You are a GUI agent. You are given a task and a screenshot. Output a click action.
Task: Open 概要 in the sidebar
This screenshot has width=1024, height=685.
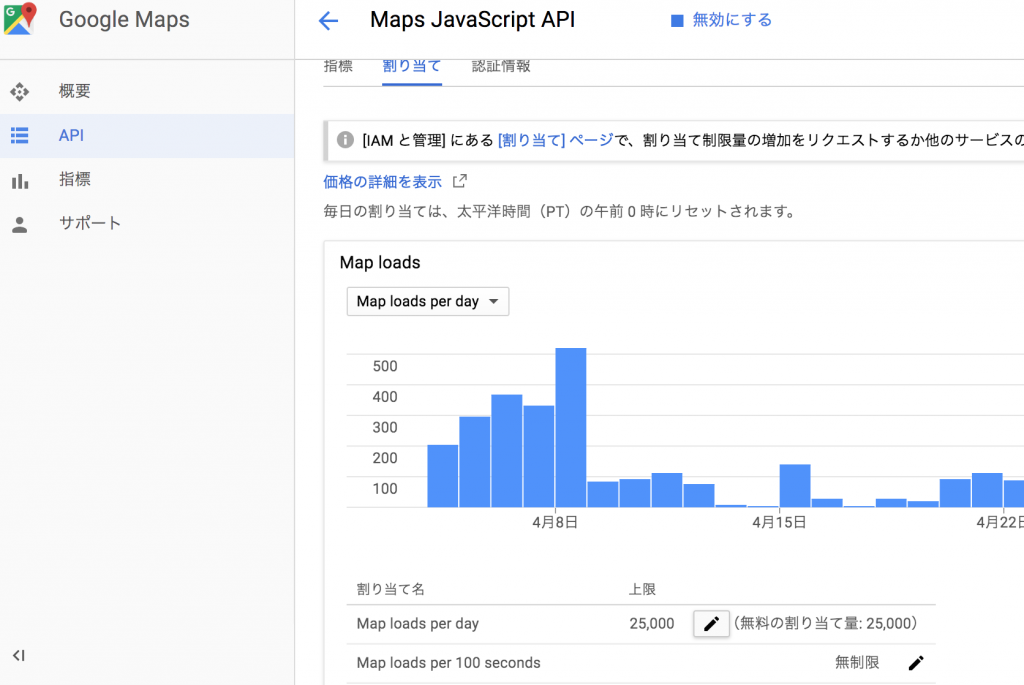(x=147, y=91)
